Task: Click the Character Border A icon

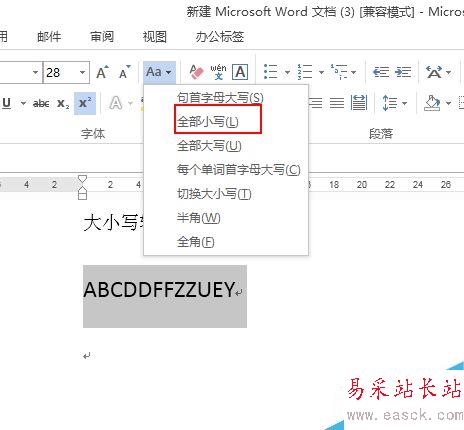Action: pos(240,72)
